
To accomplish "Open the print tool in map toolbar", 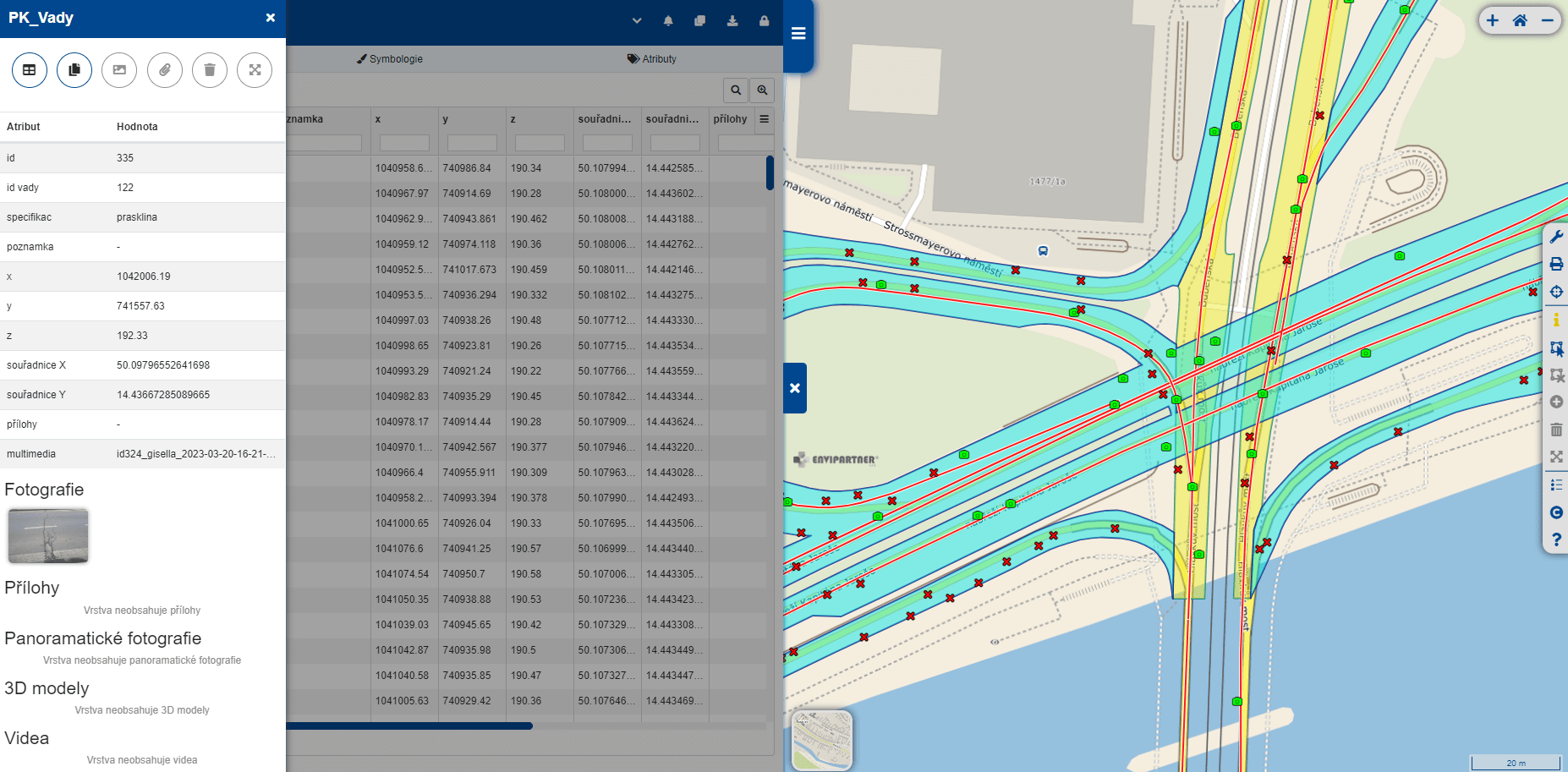I will pyautogui.click(x=1556, y=265).
